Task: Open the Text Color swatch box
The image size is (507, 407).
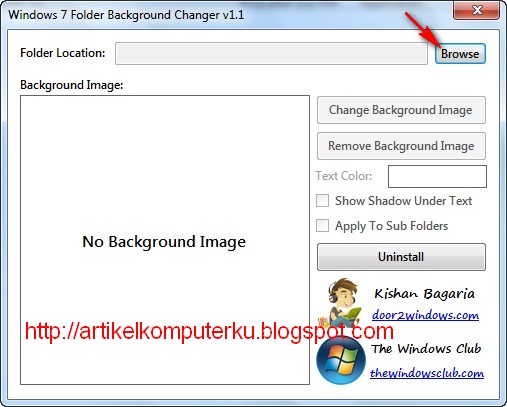Action: click(x=437, y=176)
